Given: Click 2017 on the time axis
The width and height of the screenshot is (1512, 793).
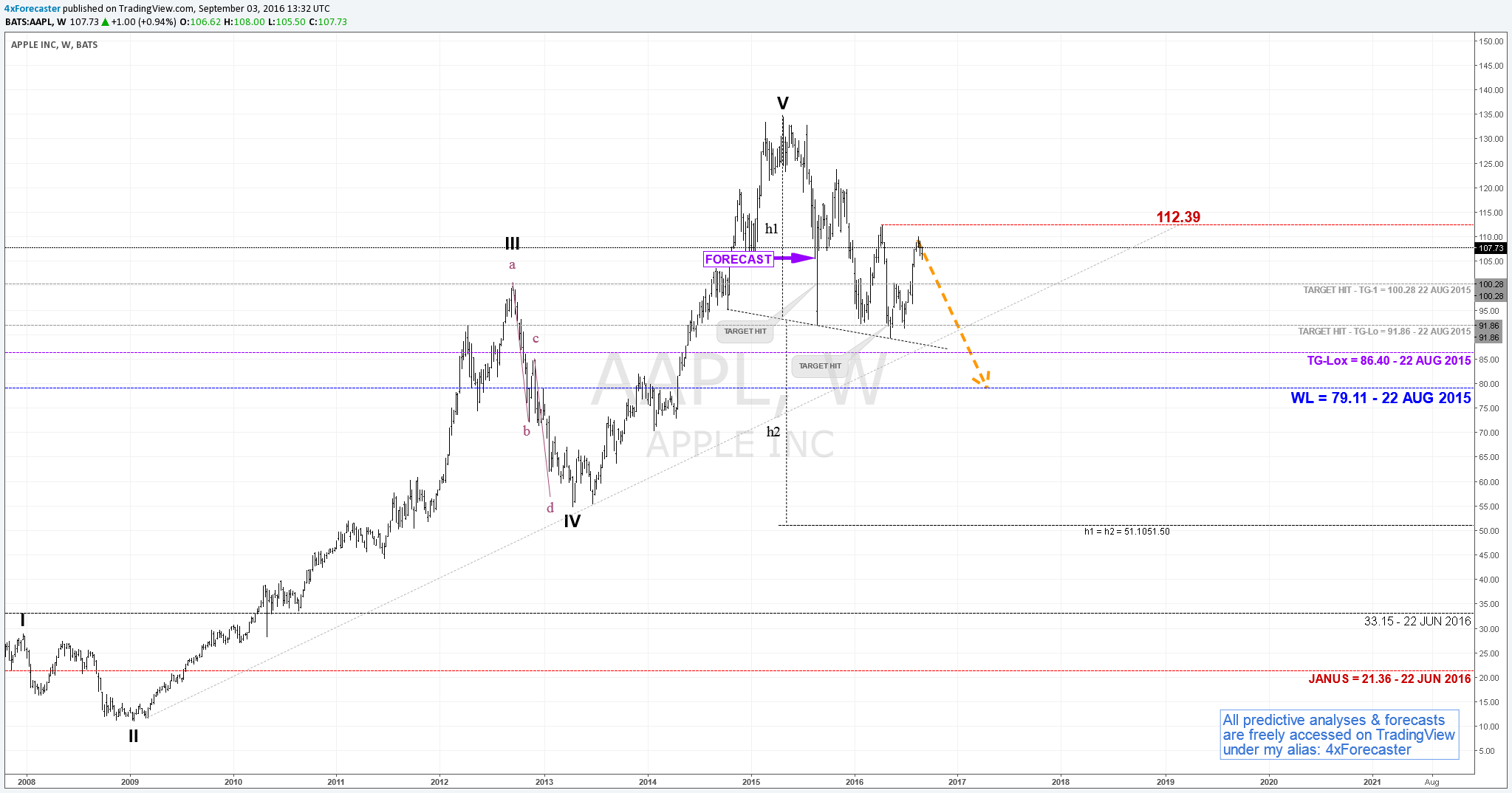Looking at the screenshot, I should point(957,782).
